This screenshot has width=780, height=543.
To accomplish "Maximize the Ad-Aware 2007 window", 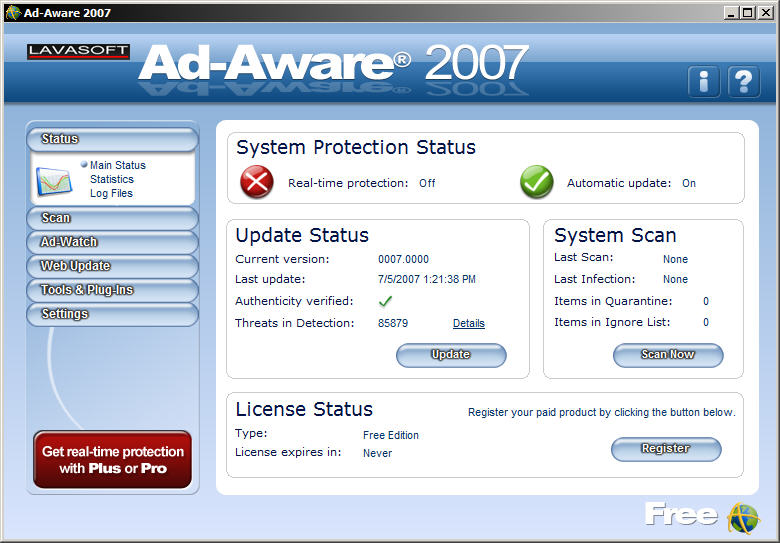I will (x=747, y=12).
